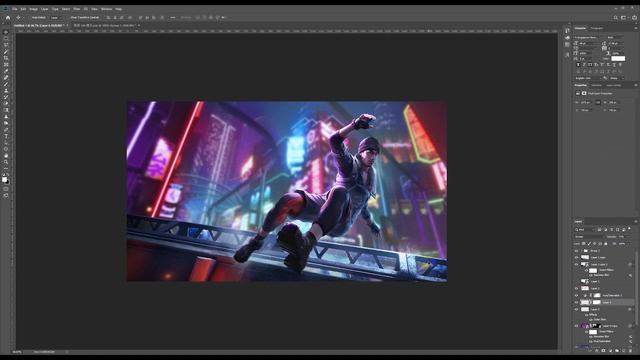Open the Window menu
This screenshot has height=360, width=640.
click(x=106, y=9)
